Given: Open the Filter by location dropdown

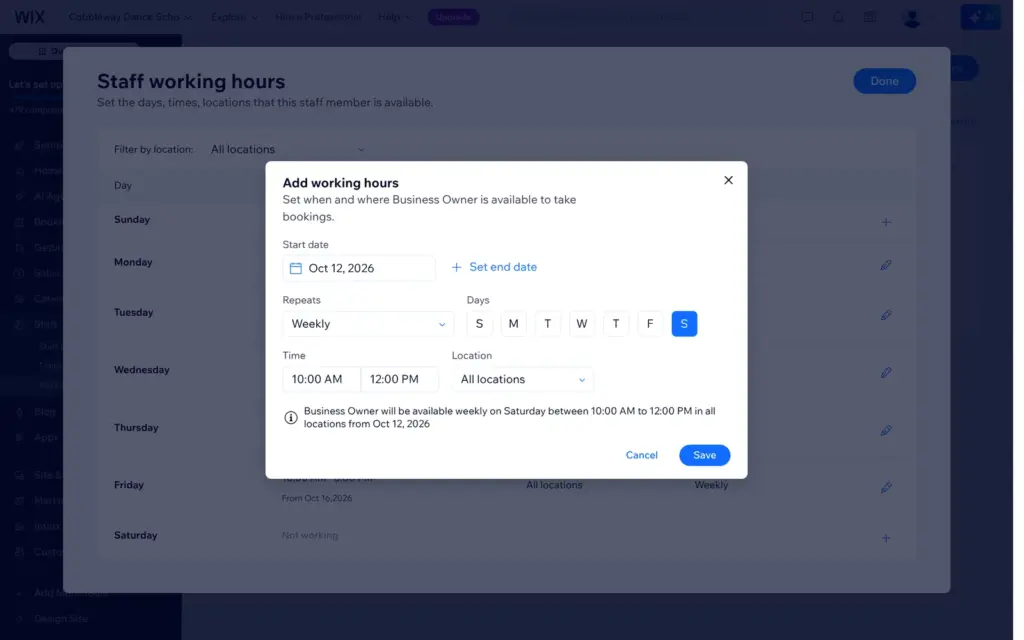Looking at the screenshot, I should pos(287,150).
